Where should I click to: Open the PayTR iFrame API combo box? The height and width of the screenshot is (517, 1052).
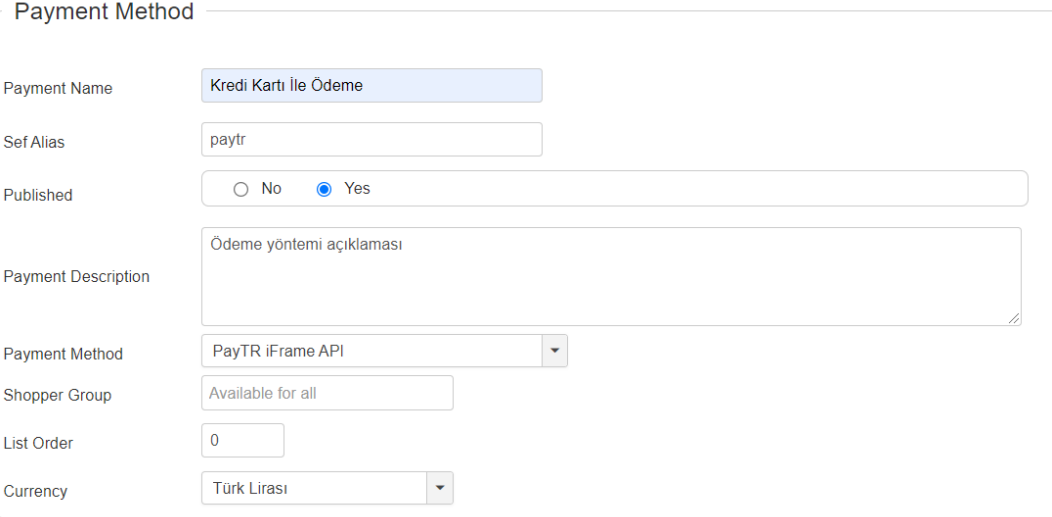tap(372, 351)
